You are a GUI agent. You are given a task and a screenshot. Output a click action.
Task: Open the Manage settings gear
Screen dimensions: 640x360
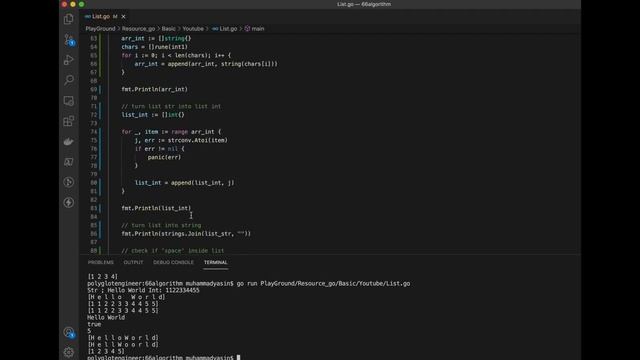(x=69, y=352)
